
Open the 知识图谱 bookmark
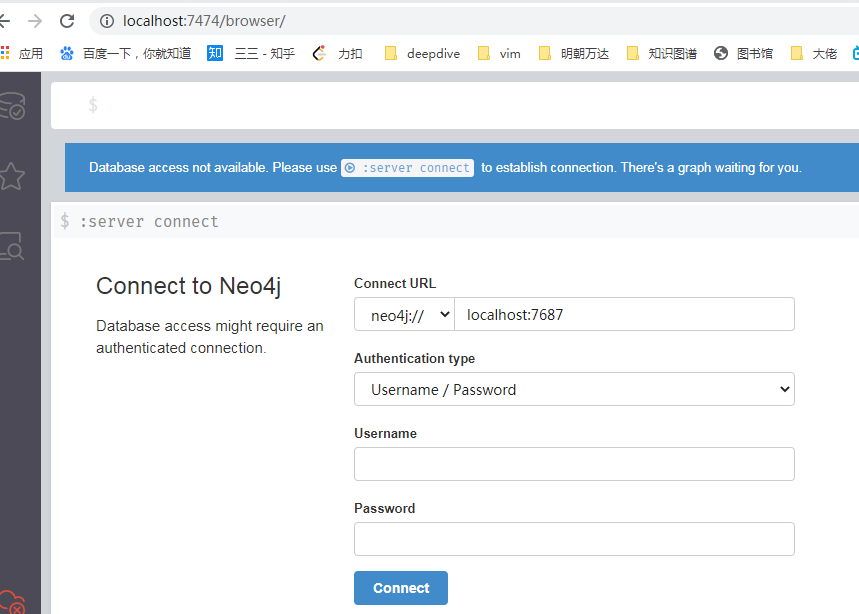pyautogui.click(x=664, y=53)
